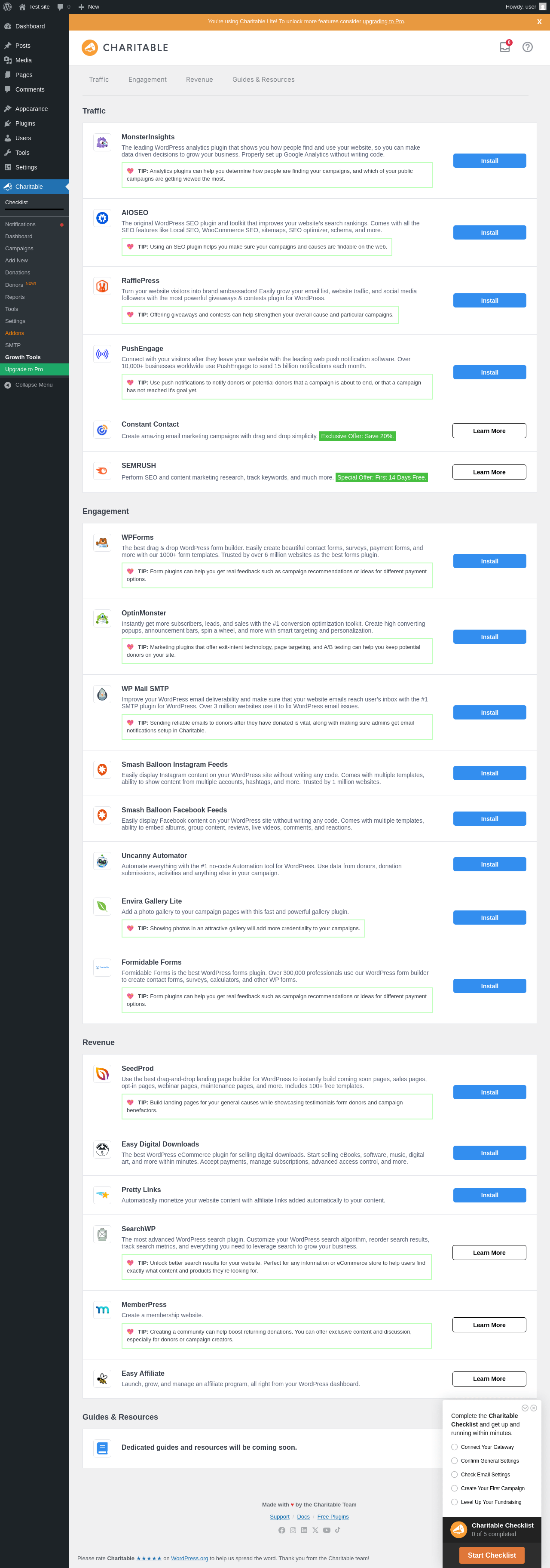
Task: Click the upgrading to Pro link
Action: [383, 22]
